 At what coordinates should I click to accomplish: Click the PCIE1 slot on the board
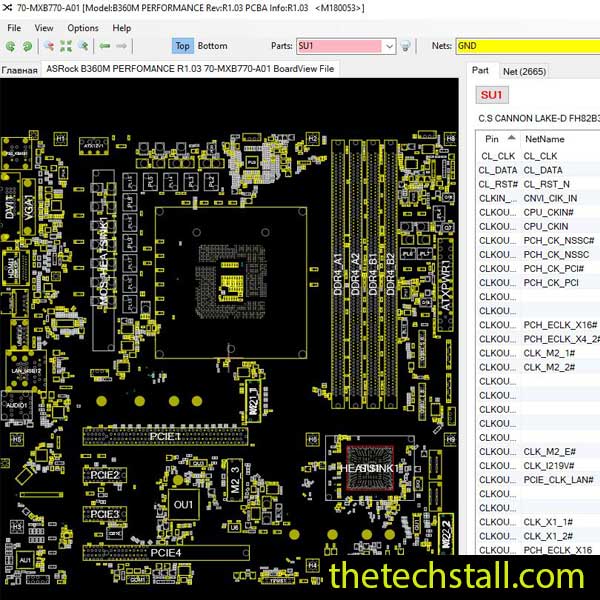point(165,437)
